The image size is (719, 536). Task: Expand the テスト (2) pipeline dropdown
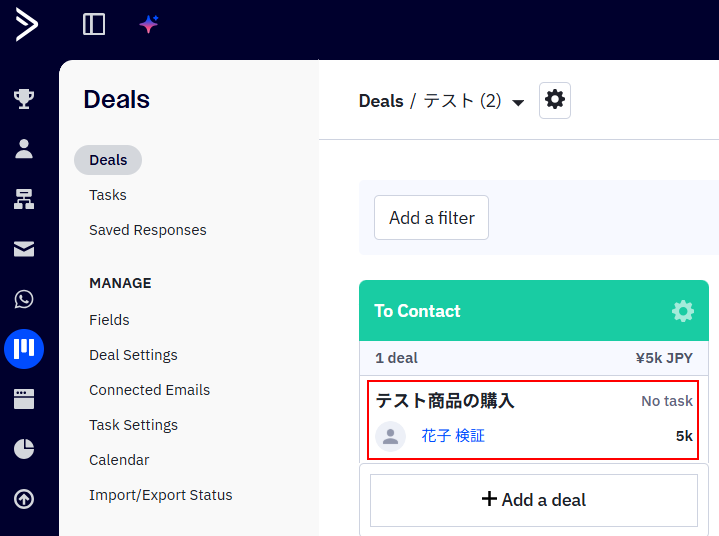click(518, 102)
